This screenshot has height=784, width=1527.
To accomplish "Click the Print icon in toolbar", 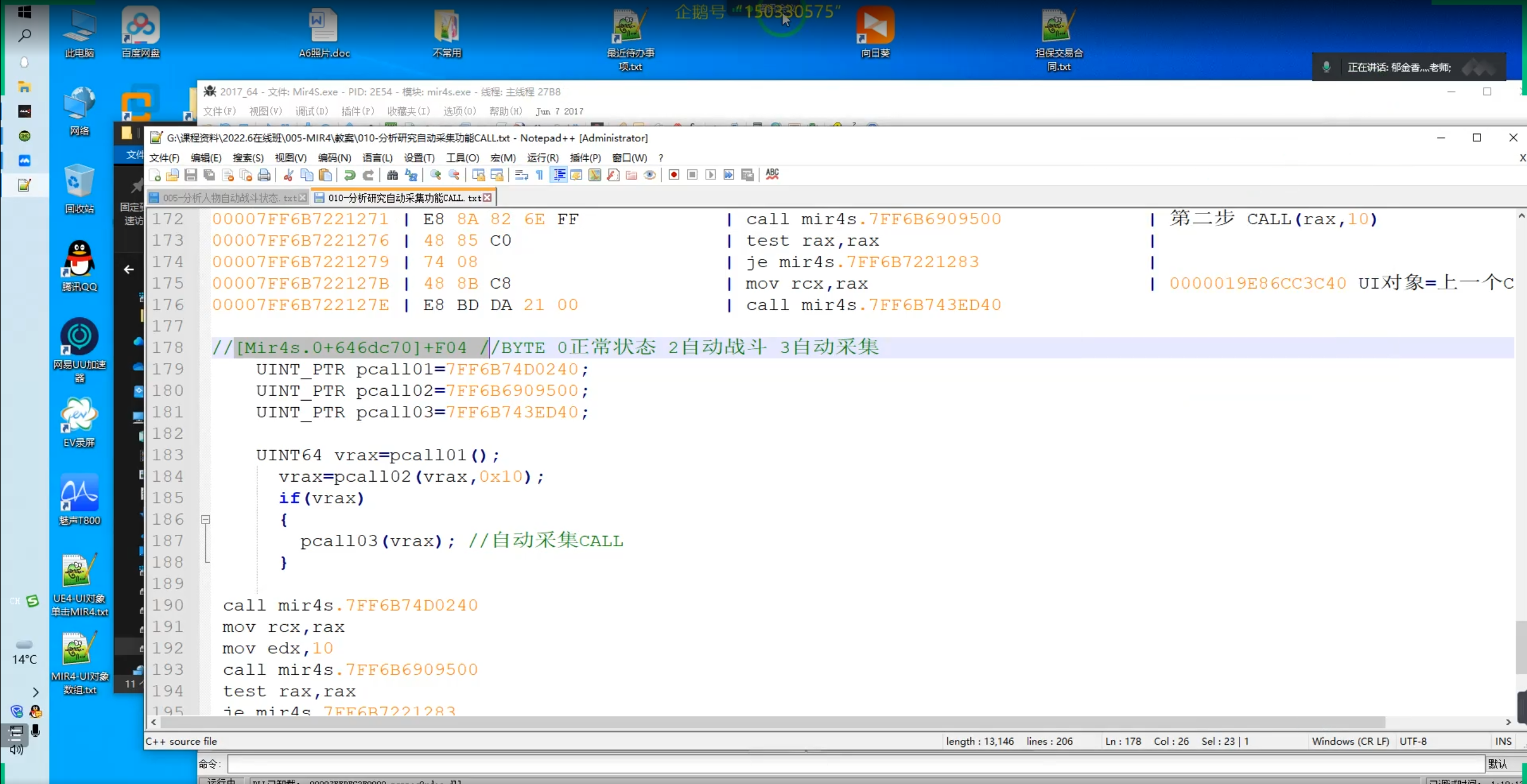I will click(x=264, y=175).
